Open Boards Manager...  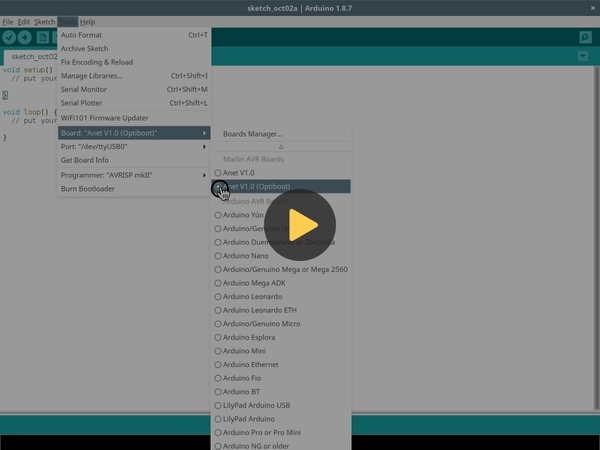(281, 134)
